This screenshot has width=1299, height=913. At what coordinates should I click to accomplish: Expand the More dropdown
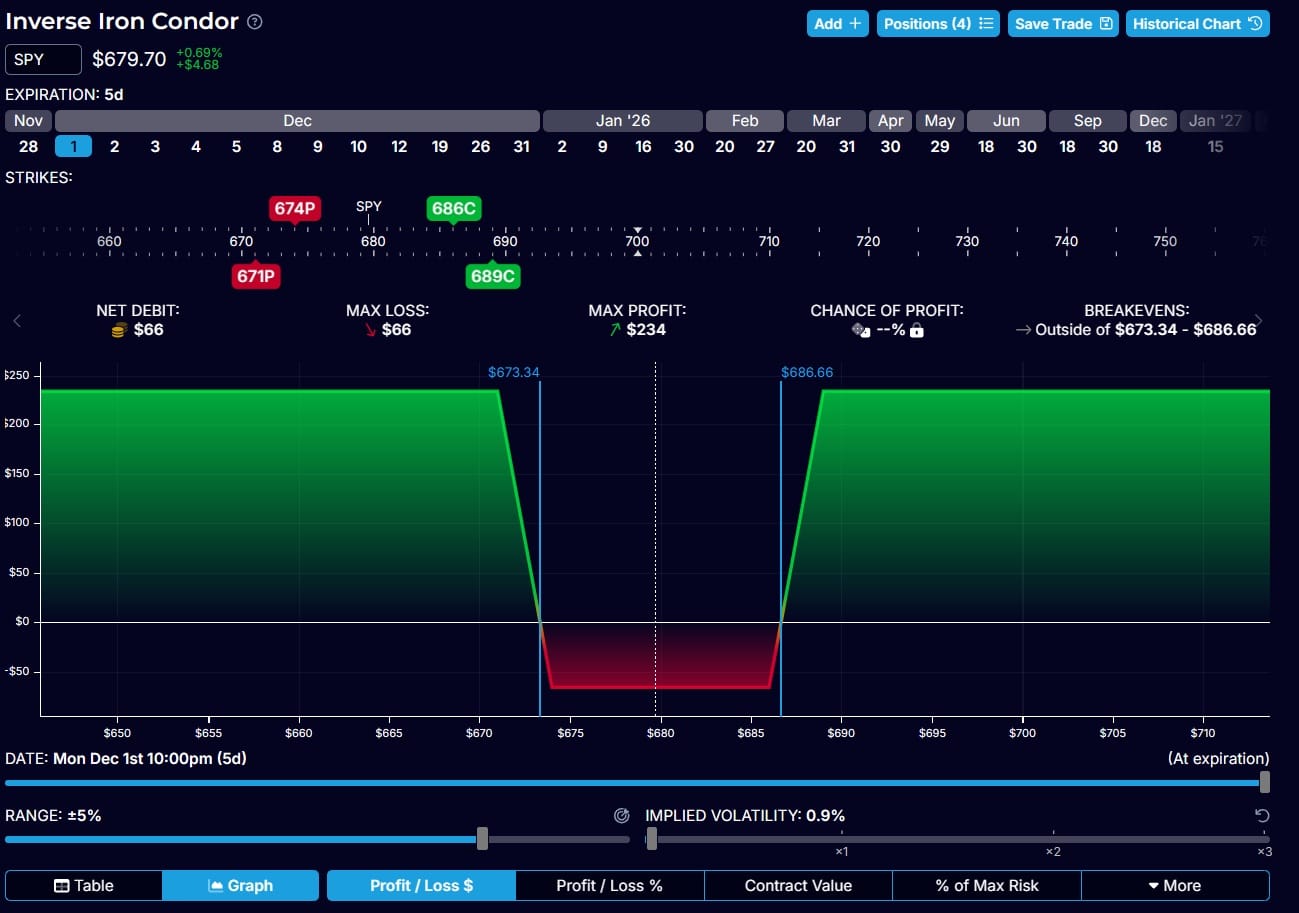(1174, 886)
